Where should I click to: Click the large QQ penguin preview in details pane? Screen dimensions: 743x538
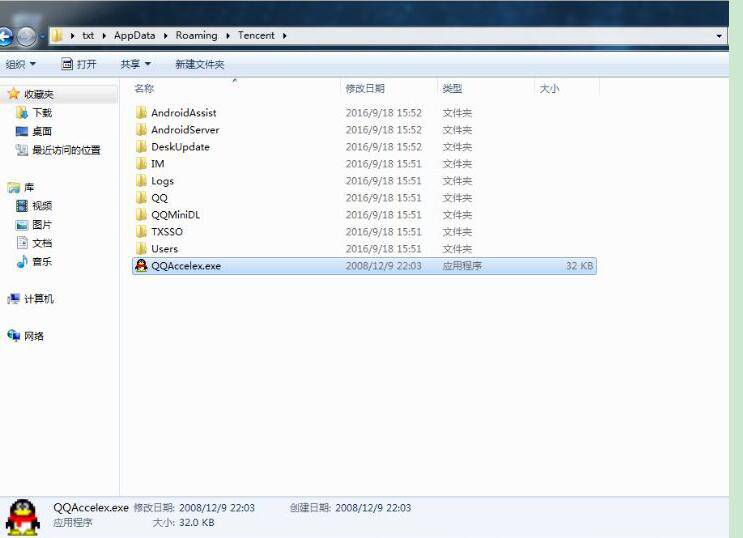coord(22,518)
